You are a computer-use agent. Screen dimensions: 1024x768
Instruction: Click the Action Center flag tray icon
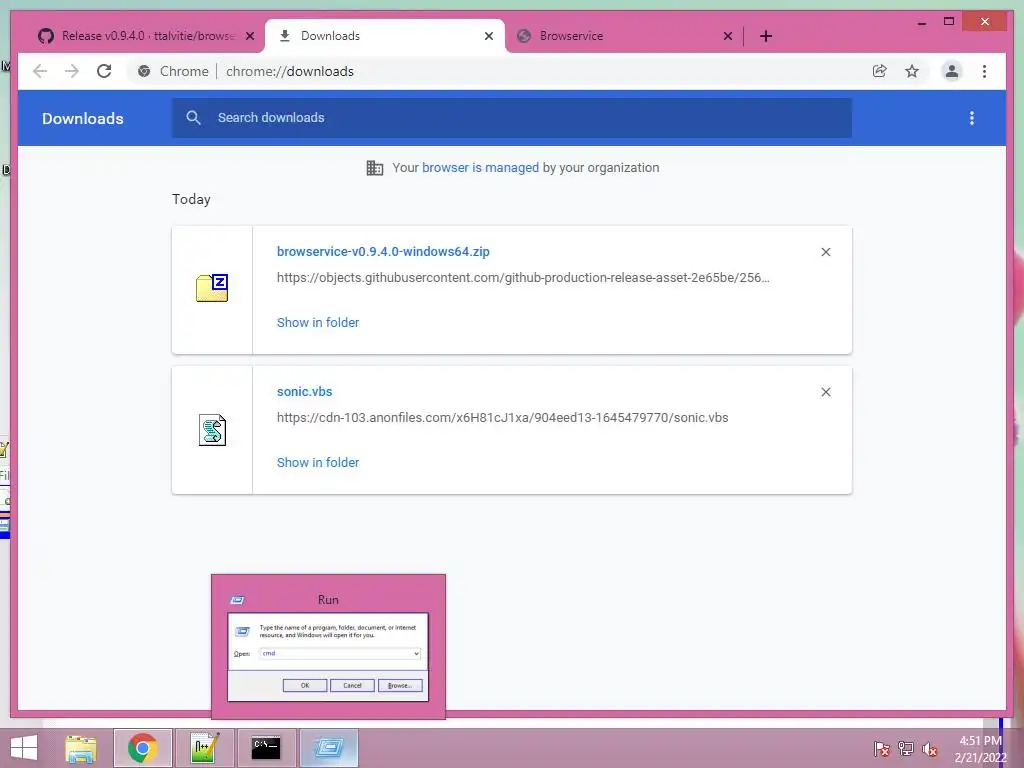[x=882, y=749]
